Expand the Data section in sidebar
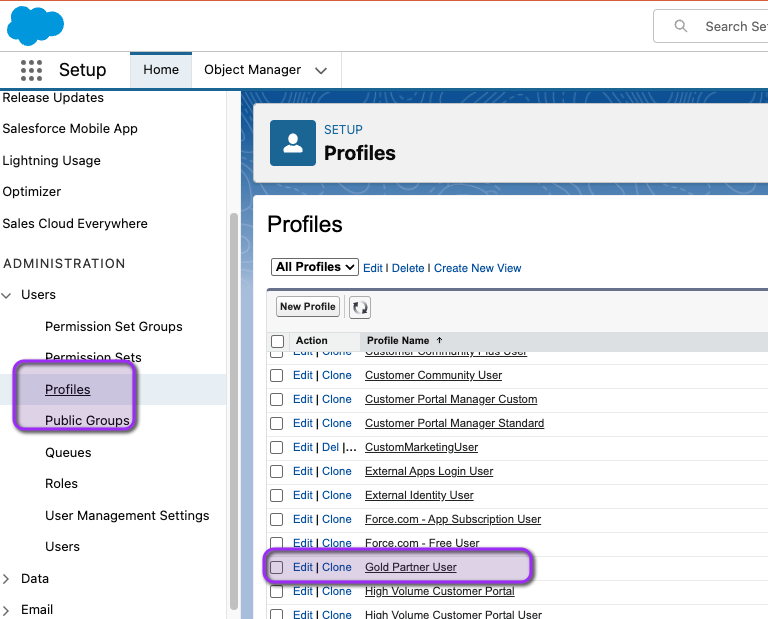 click(x=6, y=579)
